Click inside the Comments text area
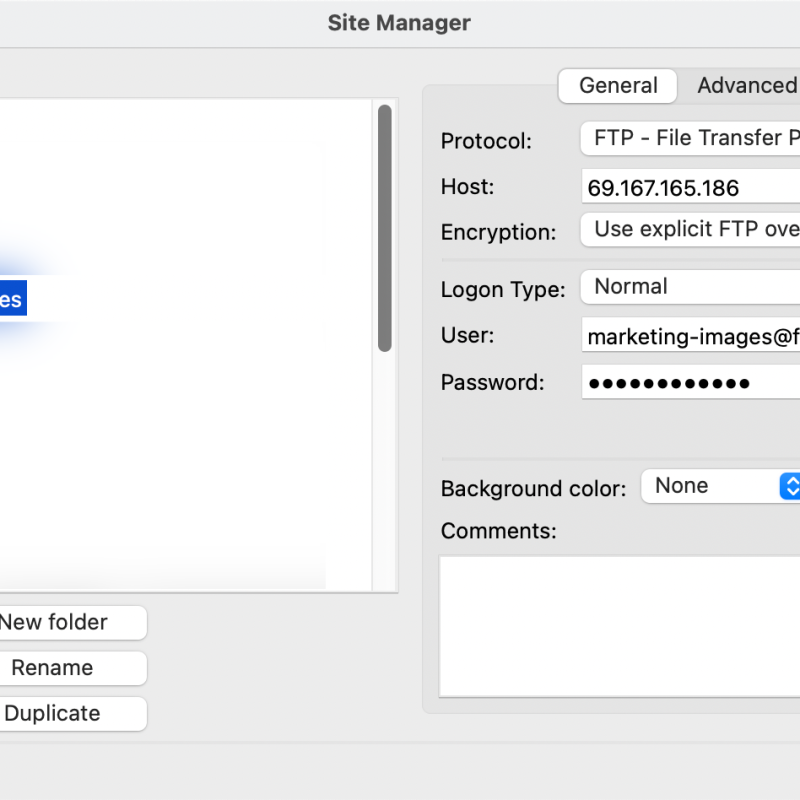Image resolution: width=800 pixels, height=800 pixels. [x=620, y=625]
